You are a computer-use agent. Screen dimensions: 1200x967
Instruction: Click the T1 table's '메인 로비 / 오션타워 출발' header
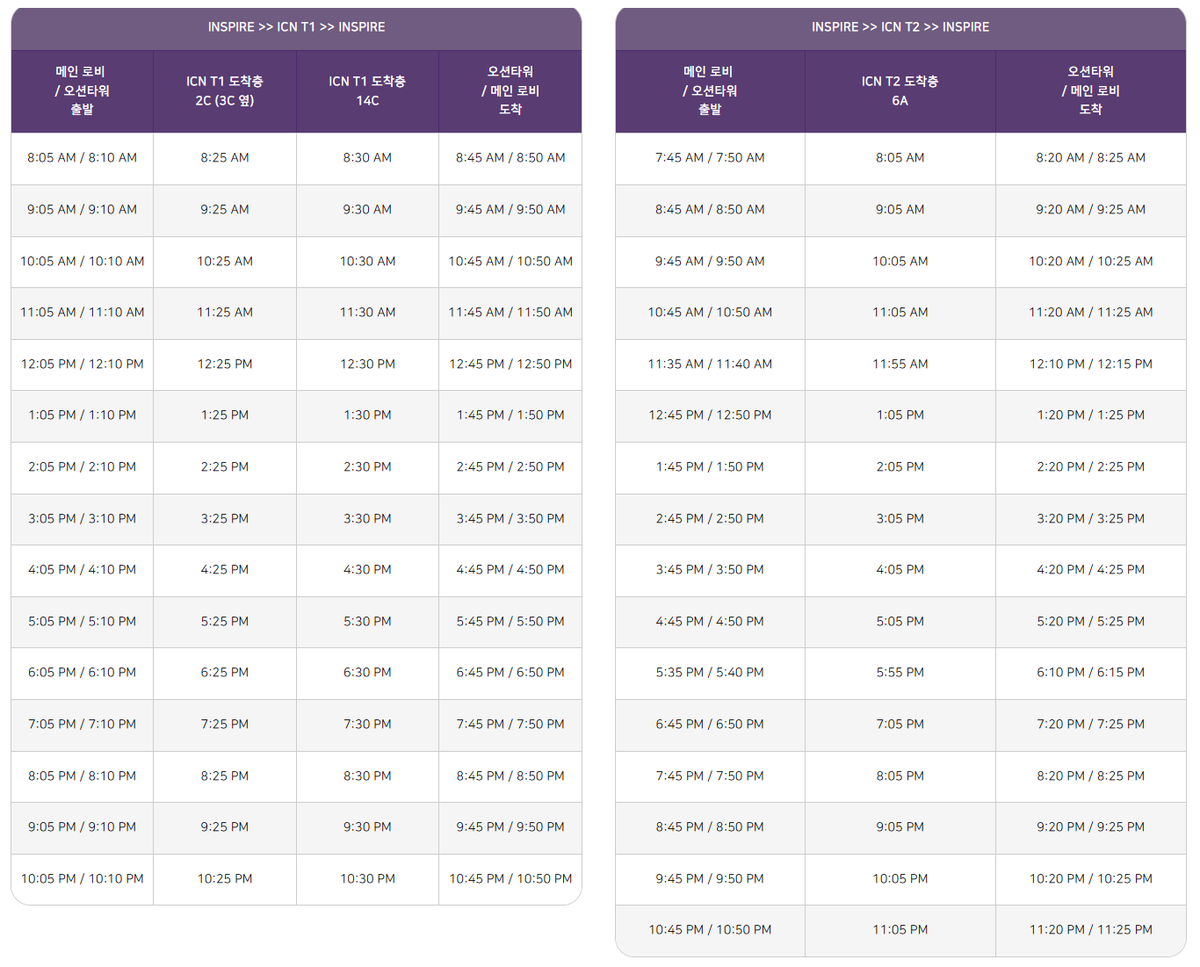pos(82,90)
